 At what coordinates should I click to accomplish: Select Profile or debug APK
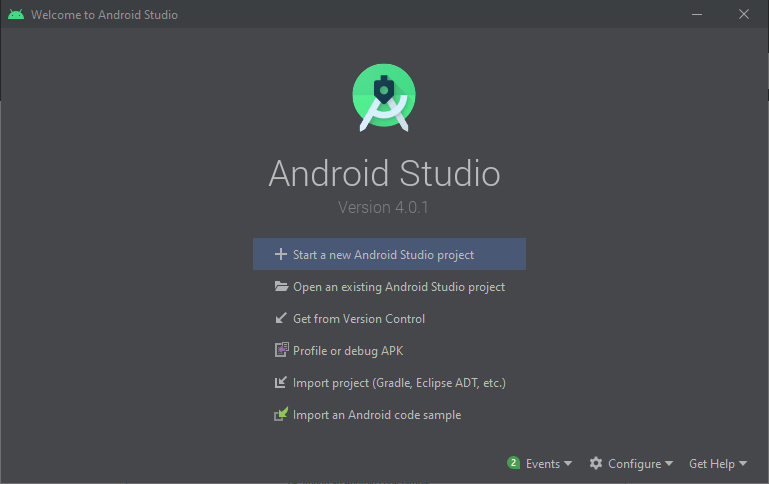(x=389, y=350)
